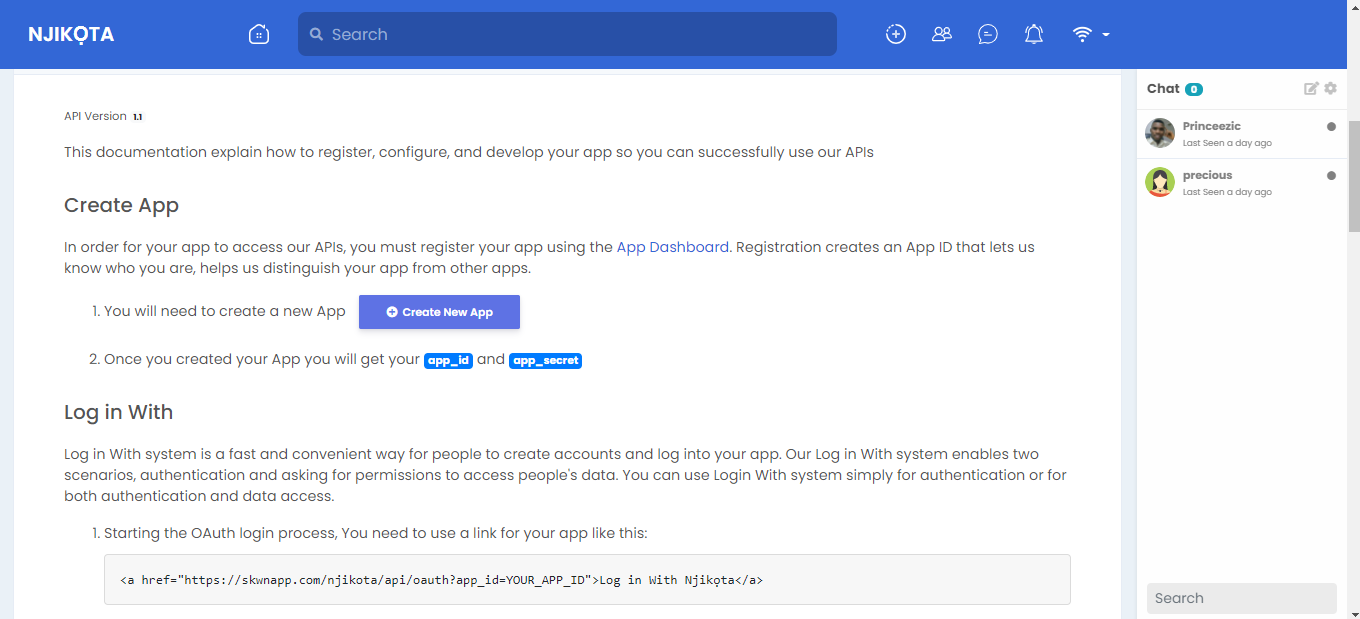Click the Log in With heading

pos(118,412)
